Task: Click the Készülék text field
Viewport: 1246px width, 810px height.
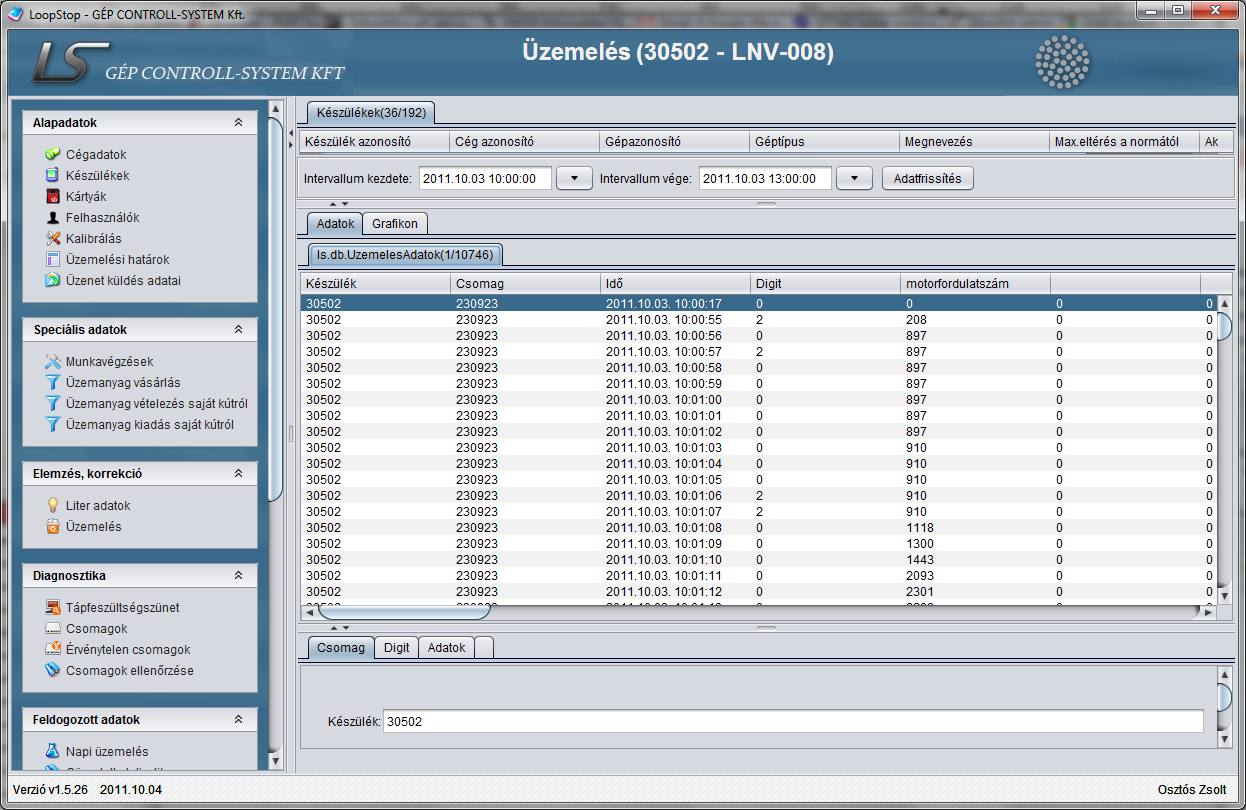Action: click(794, 721)
